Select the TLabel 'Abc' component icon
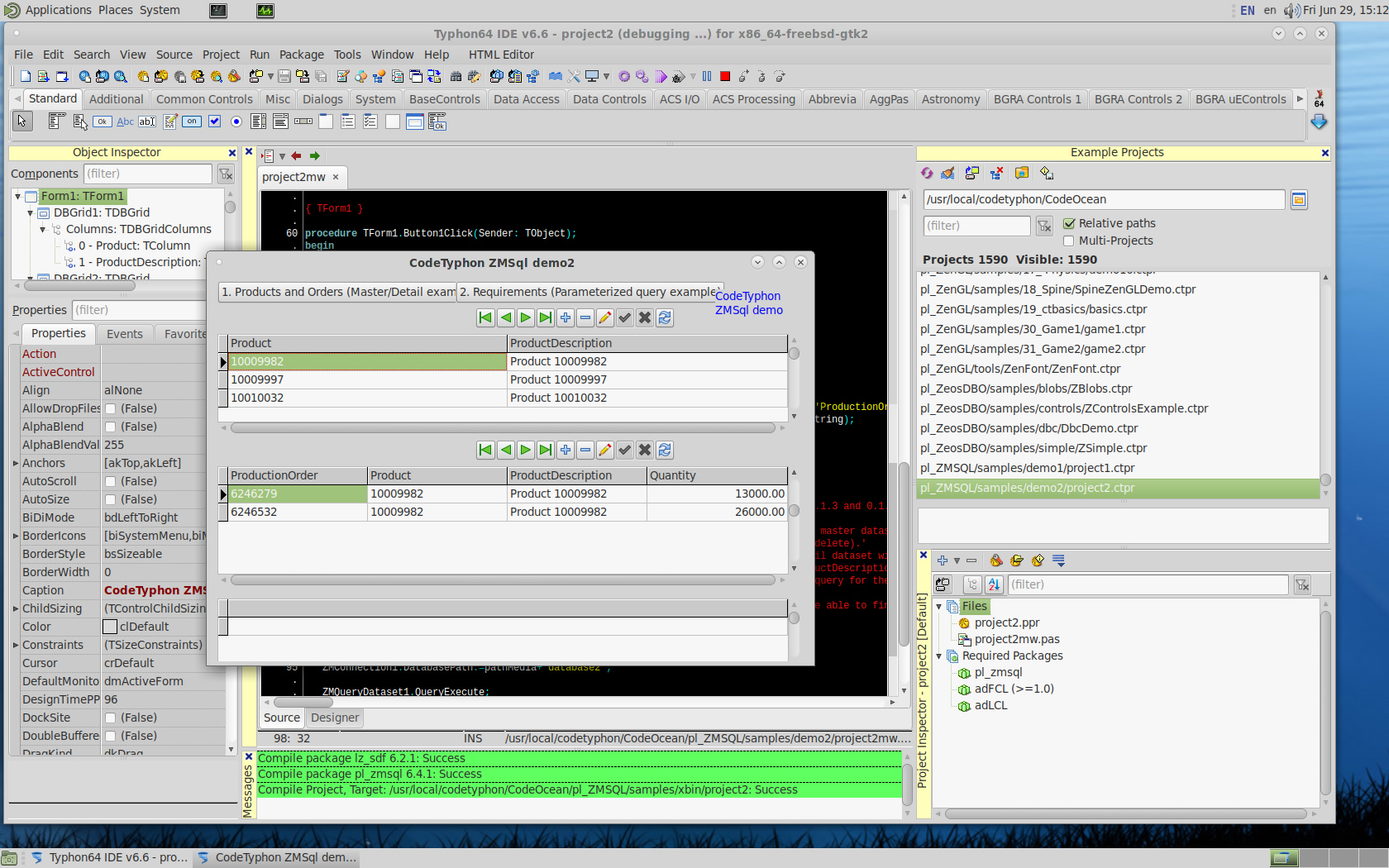This screenshot has height=868, width=1389. coord(125,122)
